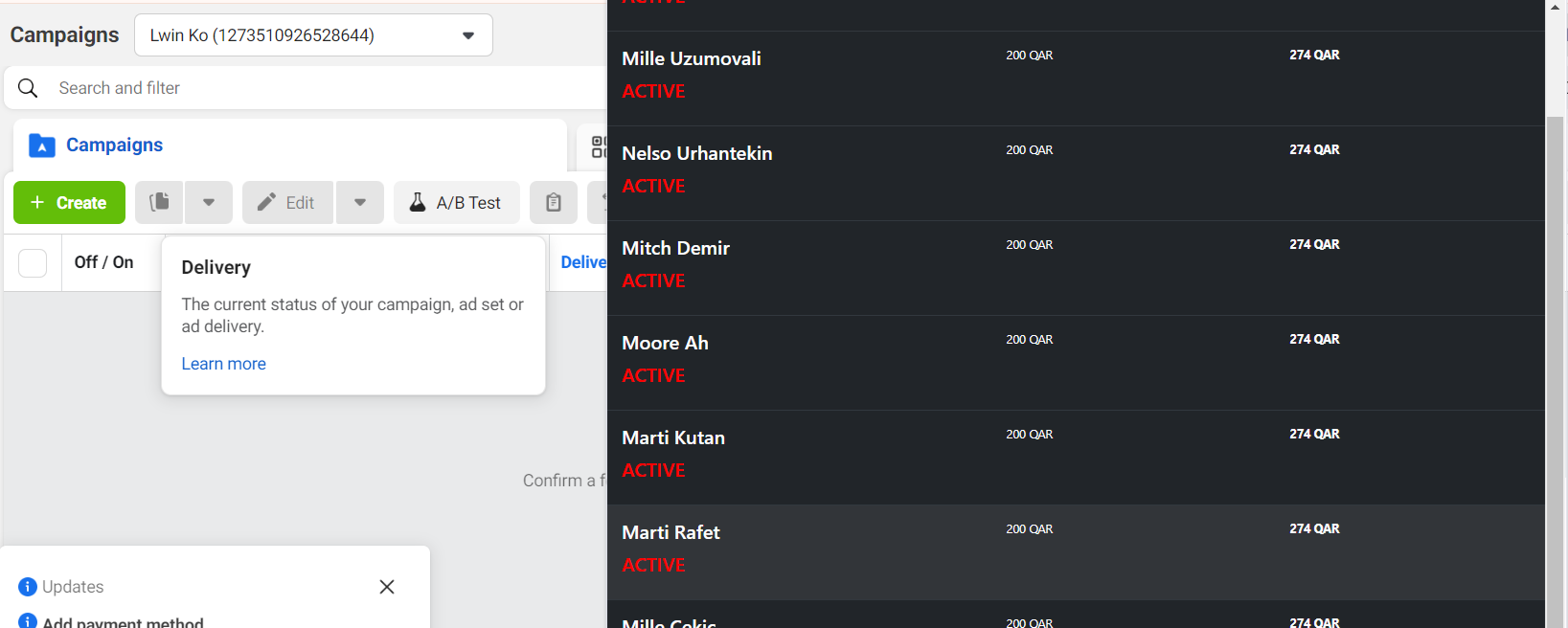Click the Off / On column header
1568x628 pixels.
[103, 262]
